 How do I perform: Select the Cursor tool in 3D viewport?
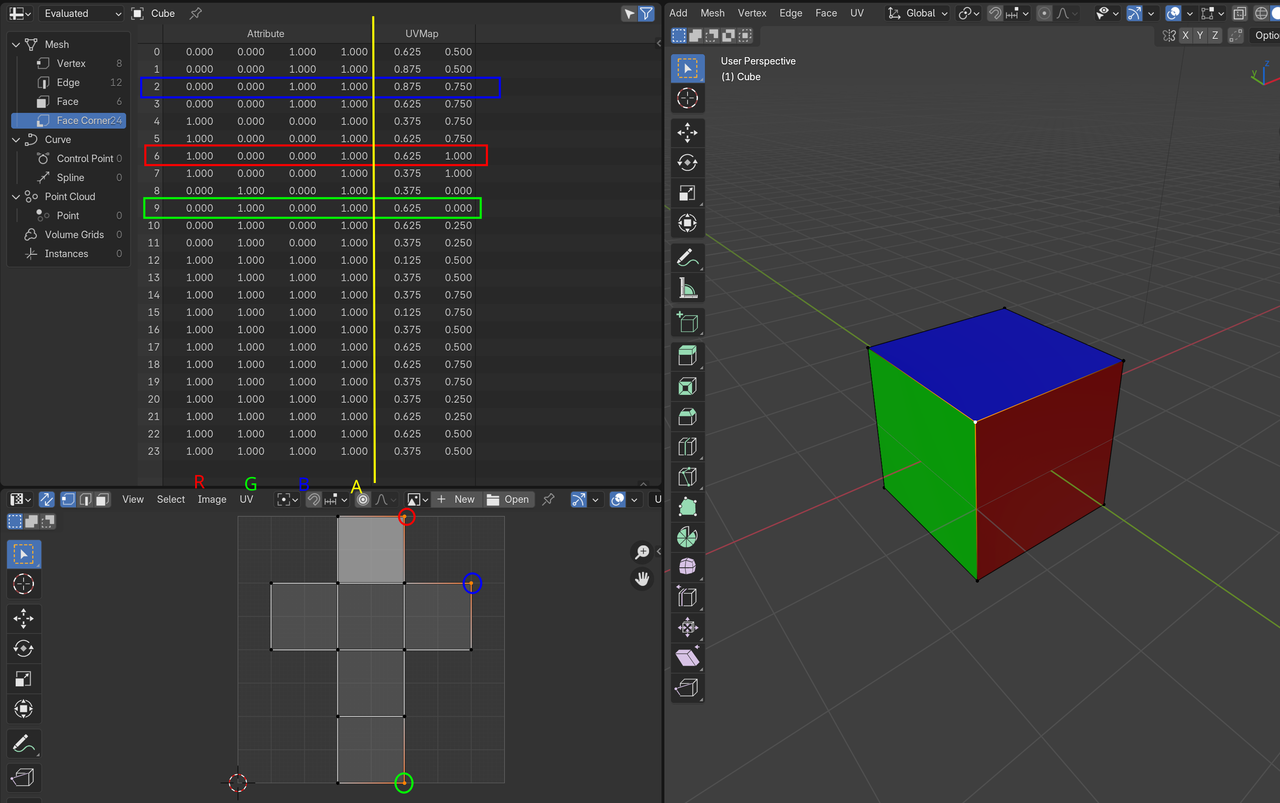(x=688, y=98)
